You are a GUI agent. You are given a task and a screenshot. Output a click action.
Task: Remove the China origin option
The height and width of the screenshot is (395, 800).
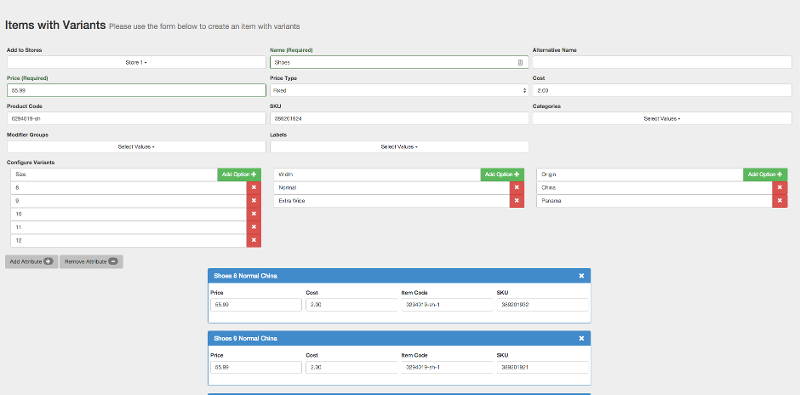[780, 187]
